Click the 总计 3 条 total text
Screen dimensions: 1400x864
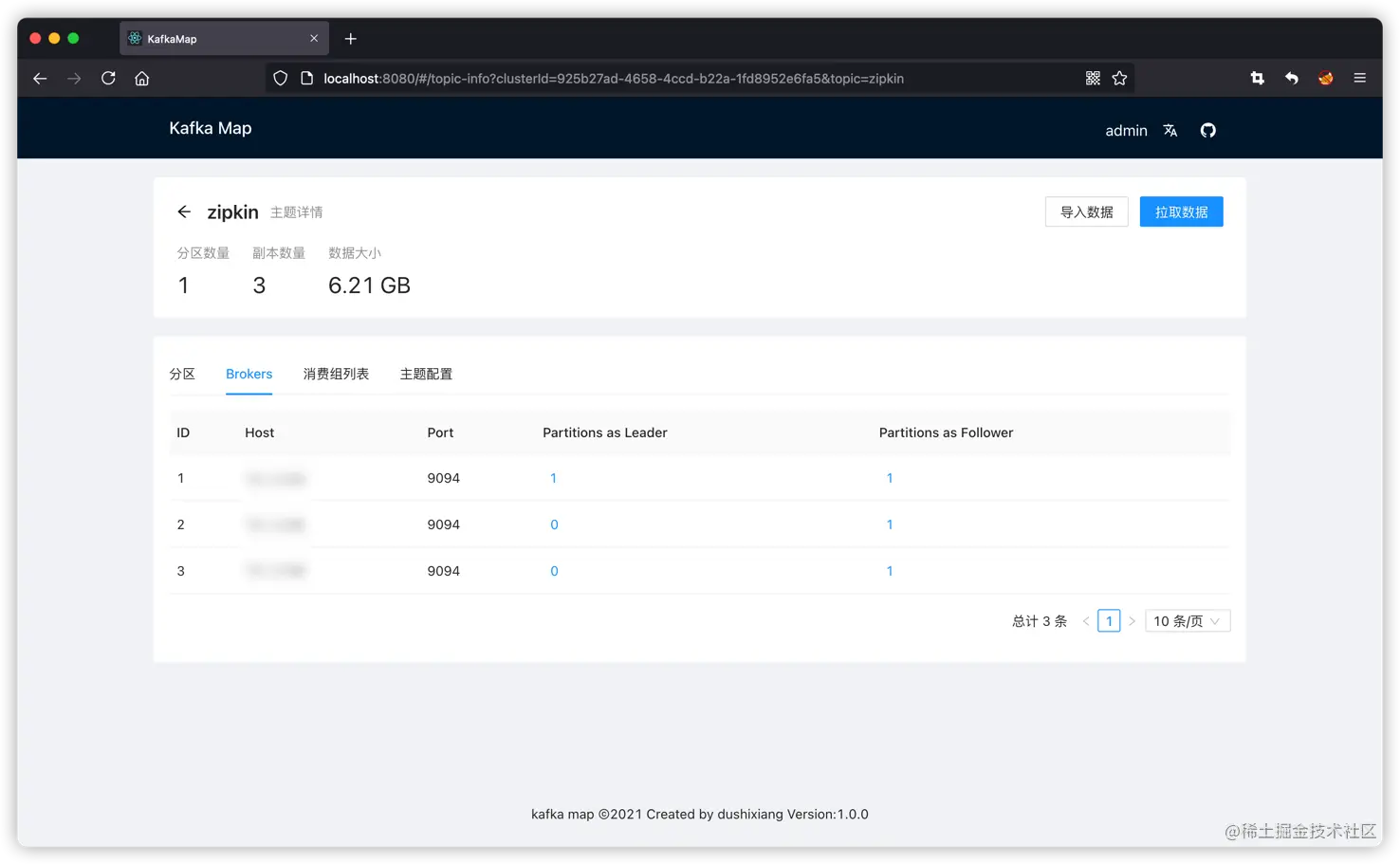(x=1040, y=621)
